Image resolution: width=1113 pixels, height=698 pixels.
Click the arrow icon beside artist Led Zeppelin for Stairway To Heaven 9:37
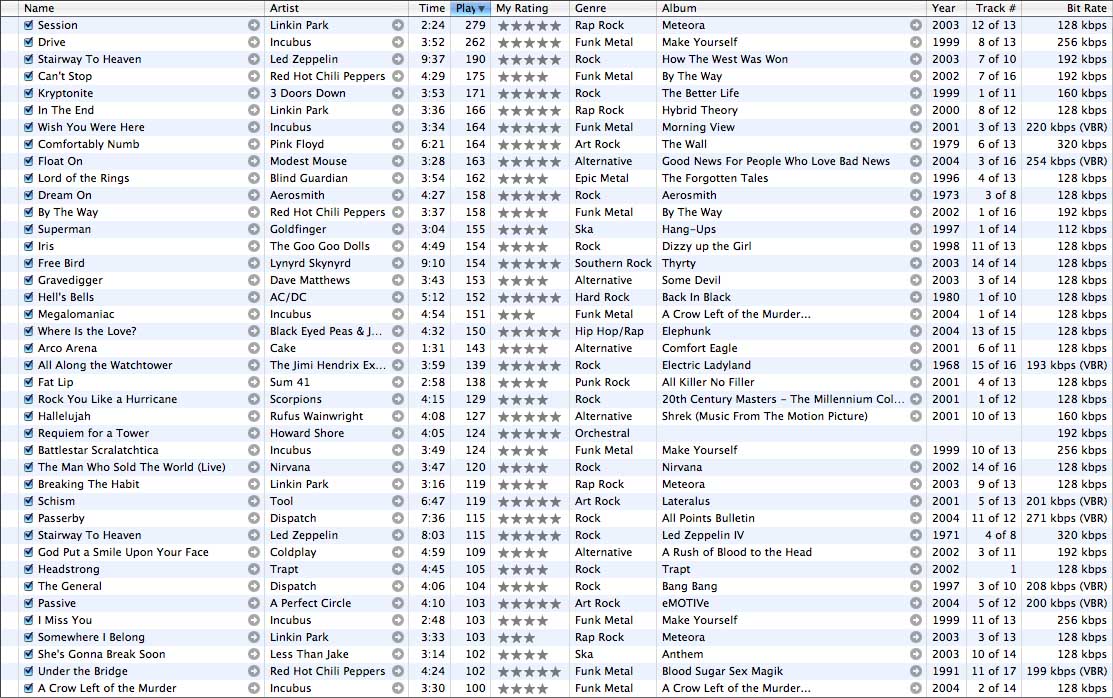tap(398, 59)
